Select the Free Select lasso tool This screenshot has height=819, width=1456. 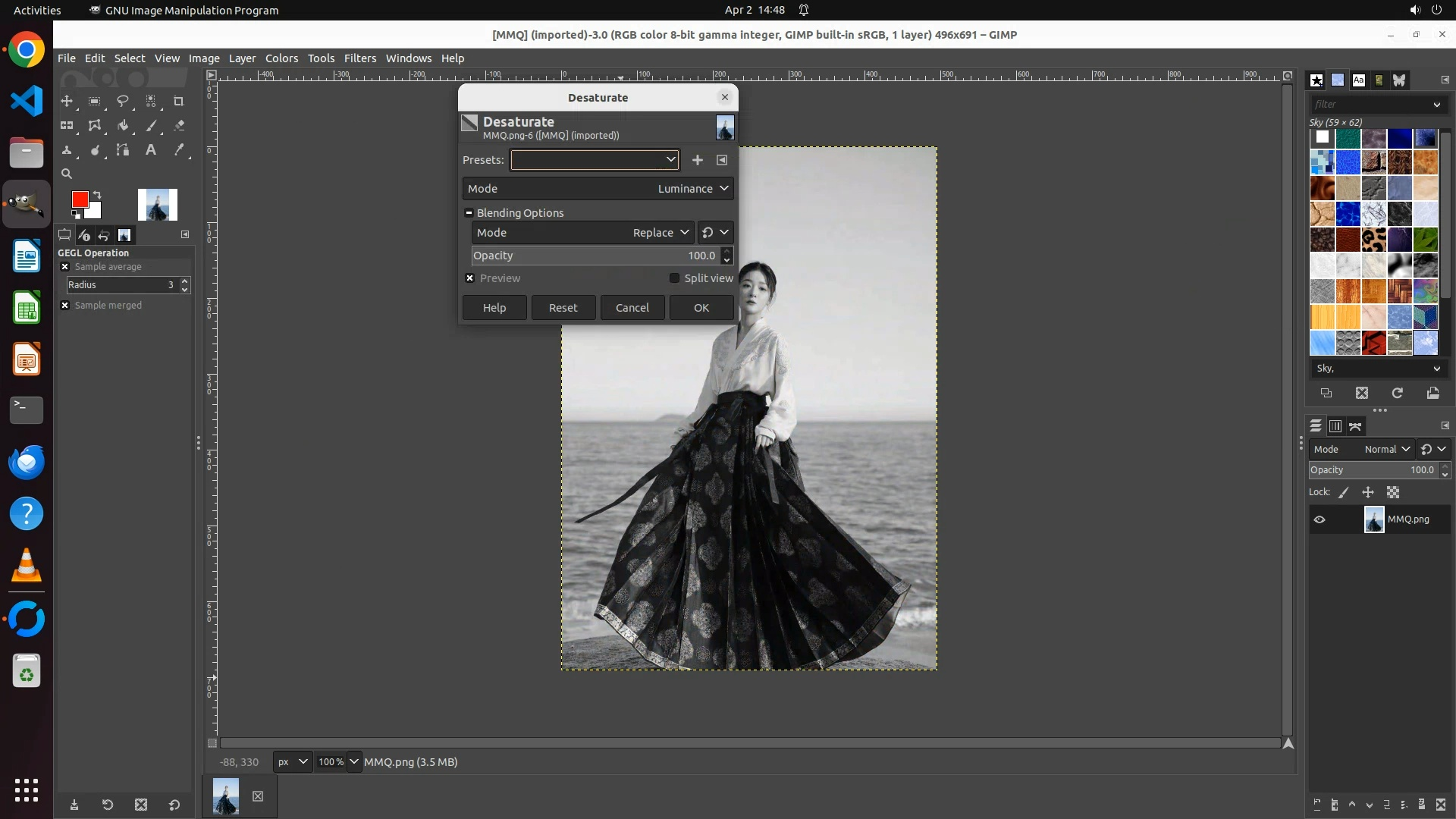point(122,101)
